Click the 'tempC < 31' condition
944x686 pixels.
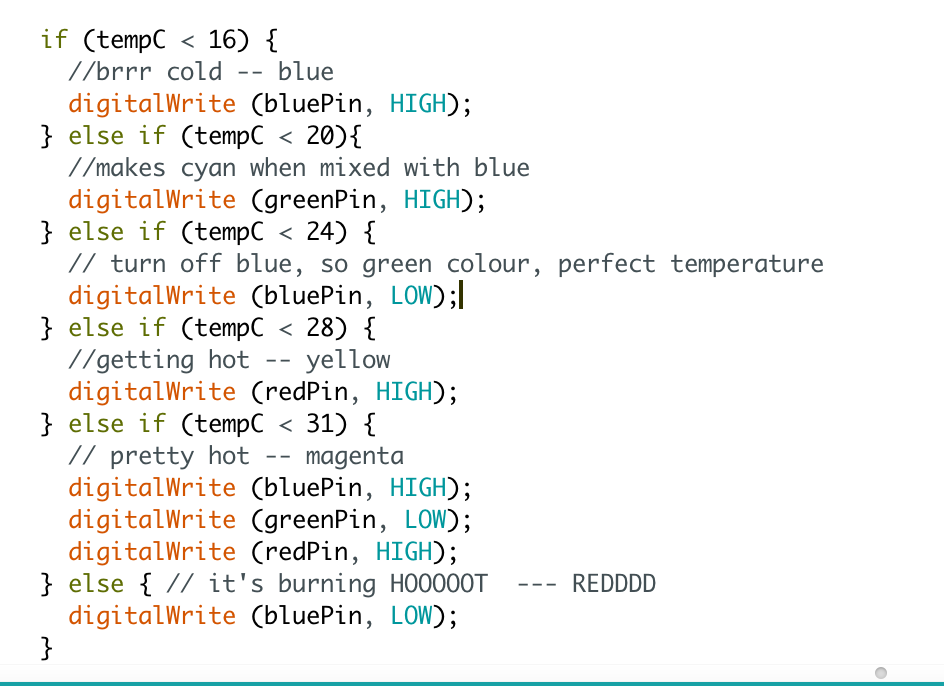(x=264, y=423)
